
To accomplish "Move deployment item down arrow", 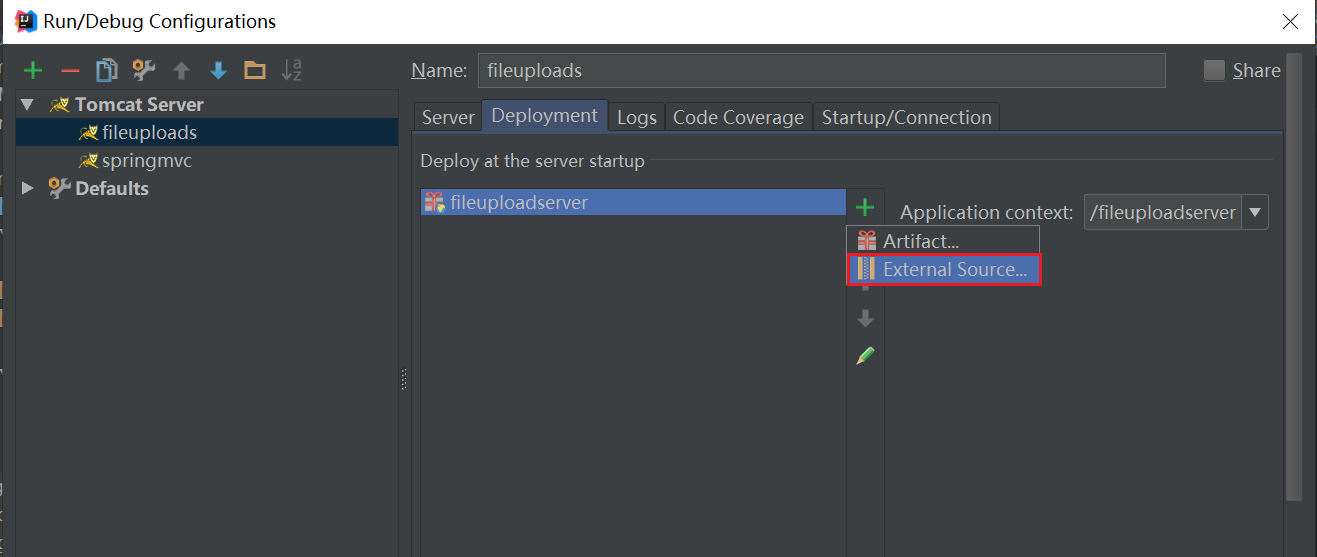I will tap(866, 319).
